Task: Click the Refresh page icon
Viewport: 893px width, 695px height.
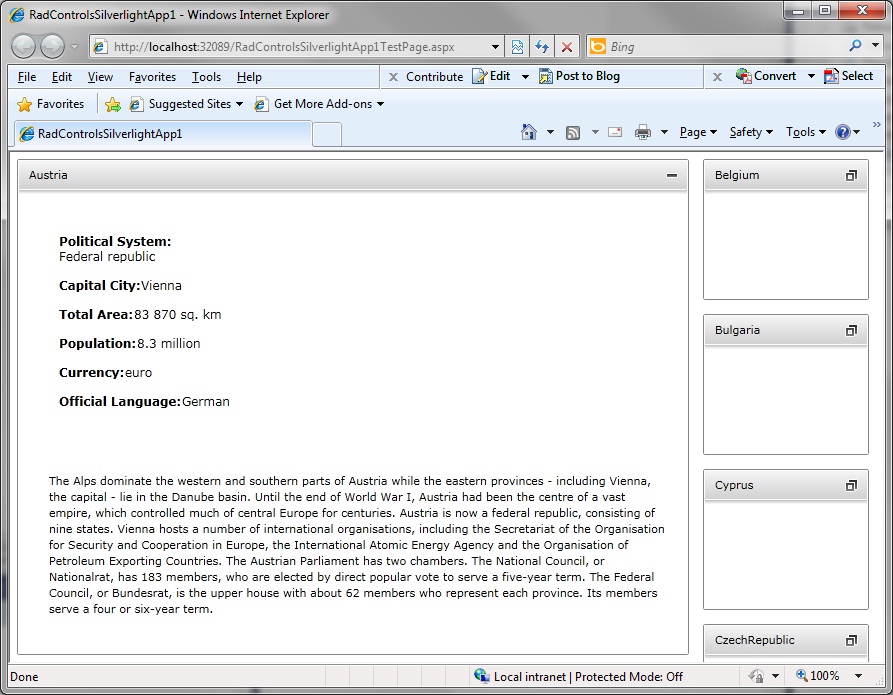Action: [x=542, y=47]
